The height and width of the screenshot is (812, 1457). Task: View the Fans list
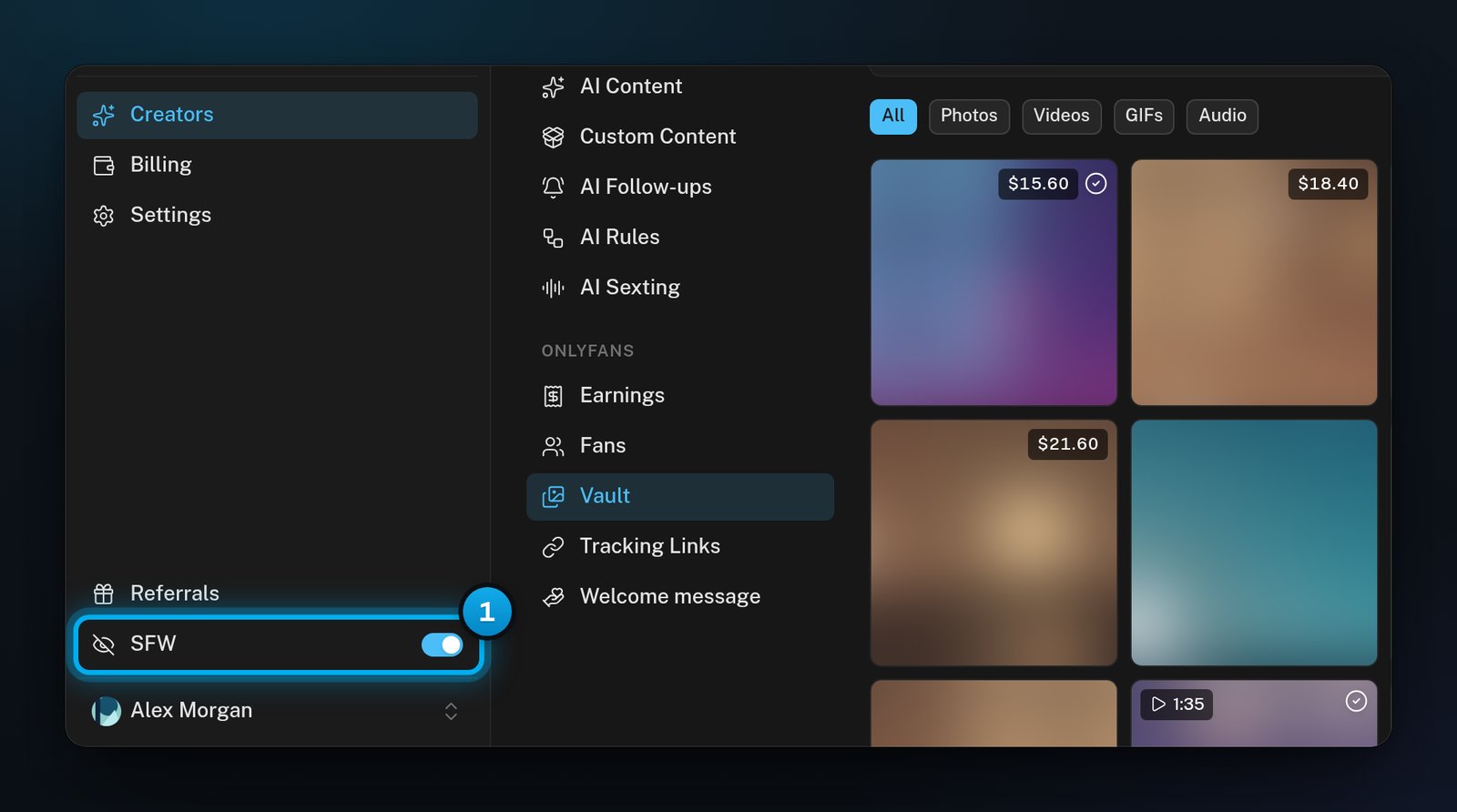pos(680,445)
